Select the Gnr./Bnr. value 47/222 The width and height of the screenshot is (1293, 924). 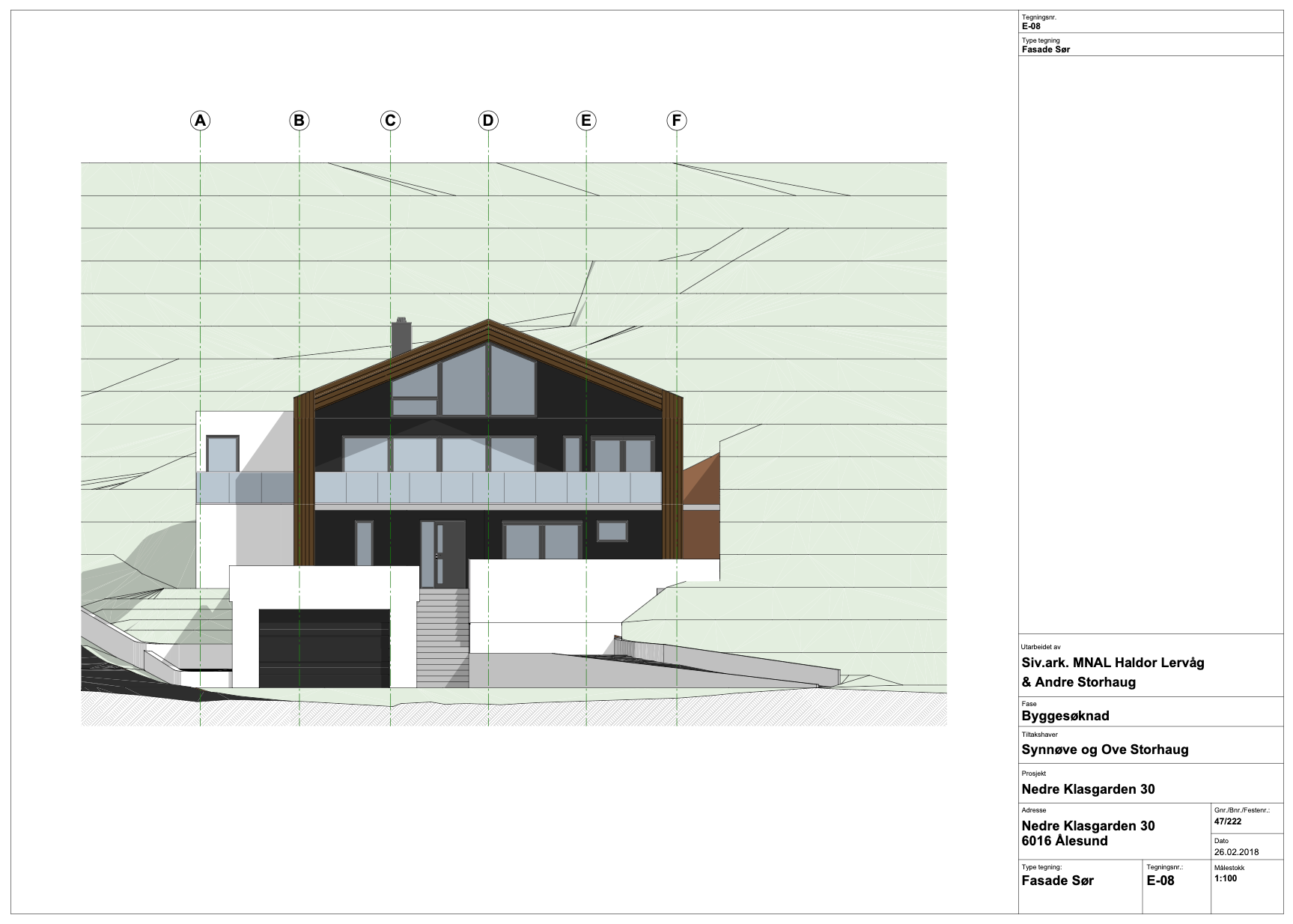(x=1228, y=821)
